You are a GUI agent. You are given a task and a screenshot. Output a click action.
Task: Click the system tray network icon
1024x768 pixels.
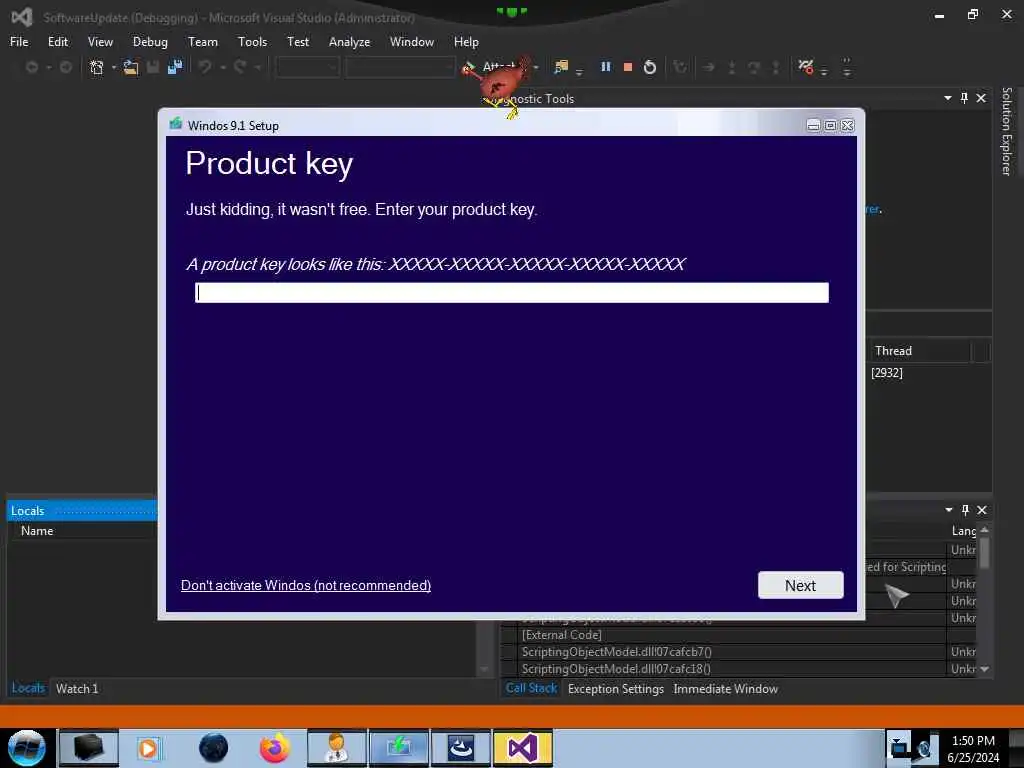tap(899, 746)
